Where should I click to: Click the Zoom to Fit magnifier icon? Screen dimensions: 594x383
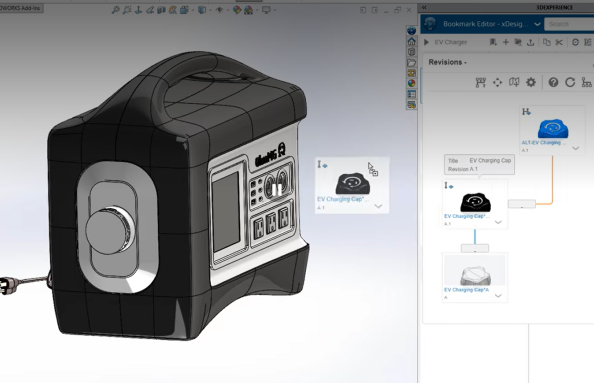tap(116, 10)
